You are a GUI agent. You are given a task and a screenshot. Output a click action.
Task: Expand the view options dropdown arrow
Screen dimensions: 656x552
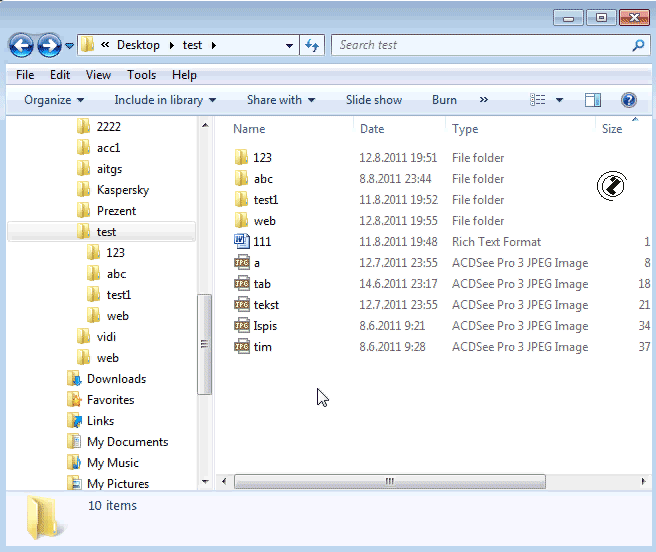(x=559, y=100)
